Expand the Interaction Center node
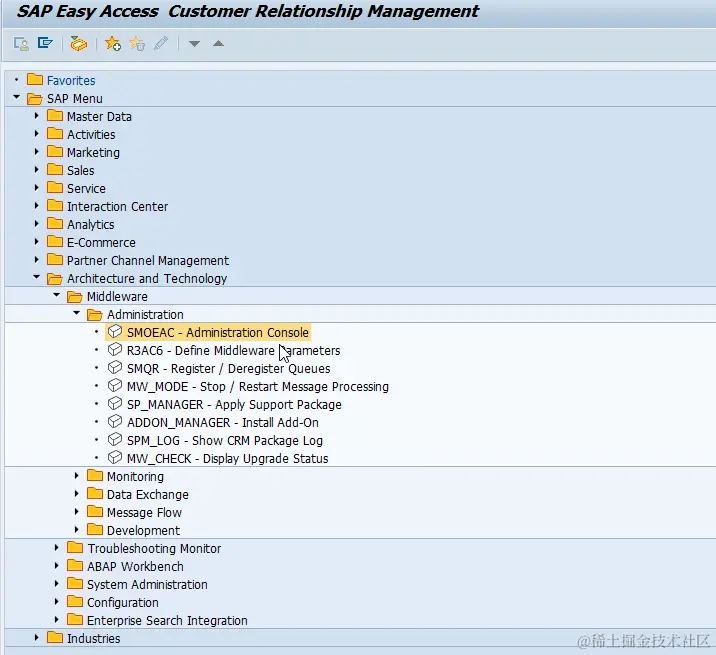Screen dimensions: 716x655 click(x=37, y=206)
